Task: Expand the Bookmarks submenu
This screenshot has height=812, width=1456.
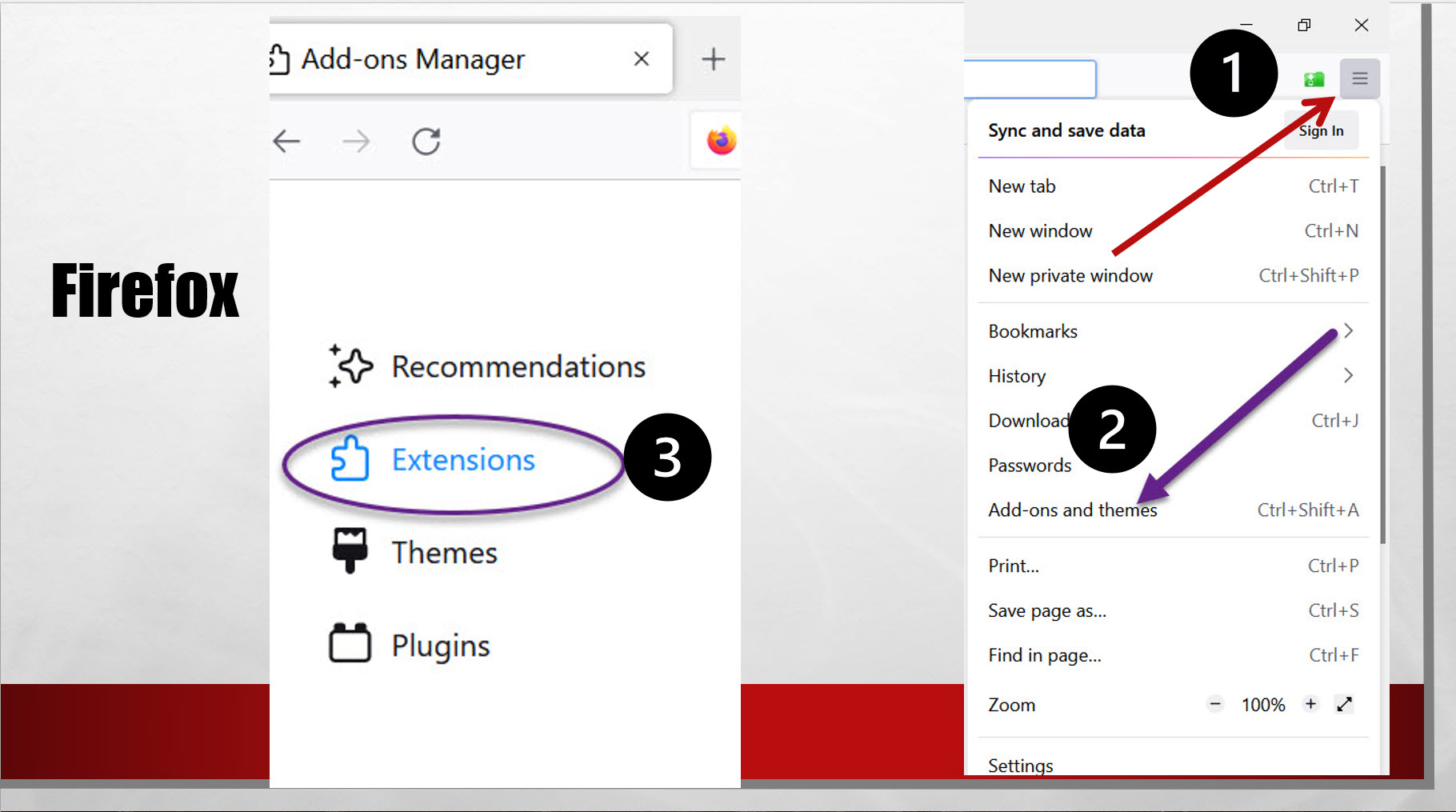Action: point(1348,331)
